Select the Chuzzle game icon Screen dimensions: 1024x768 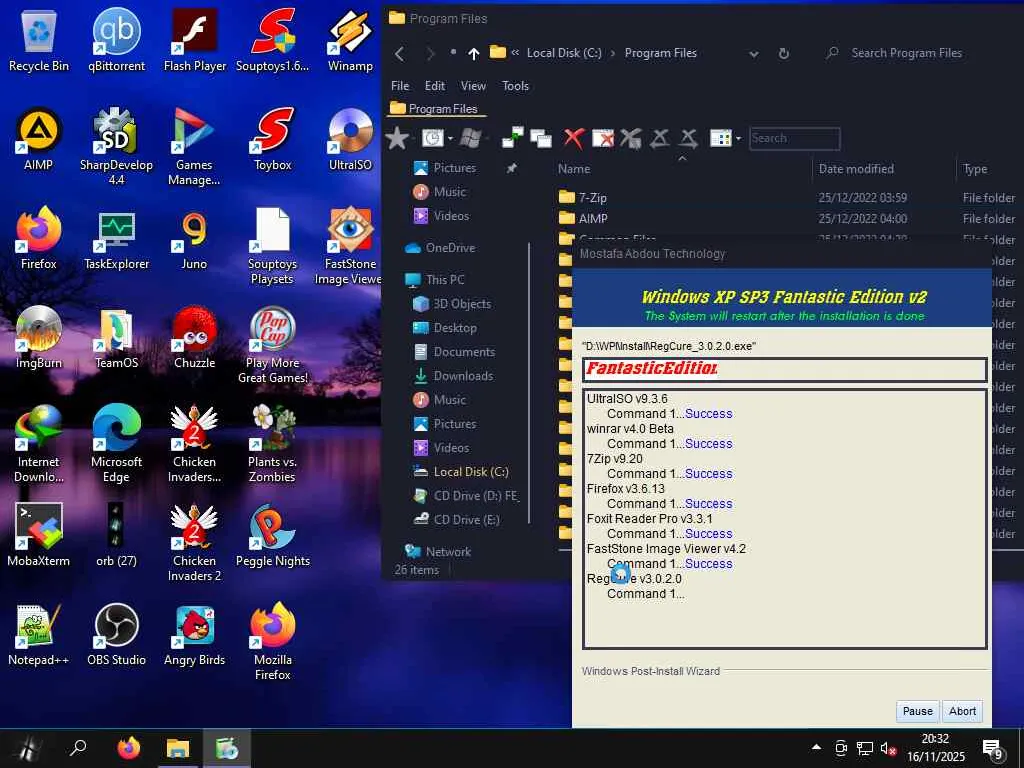click(195, 338)
